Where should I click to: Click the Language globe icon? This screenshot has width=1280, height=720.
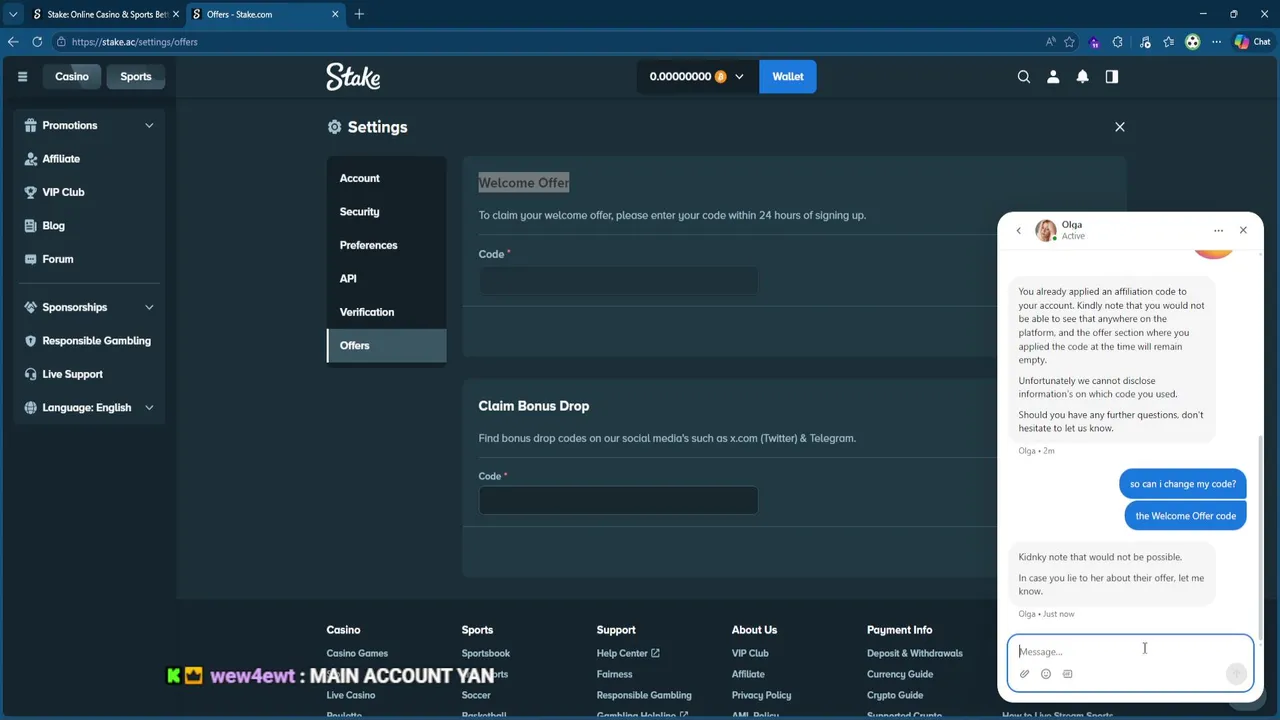pyautogui.click(x=31, y=408)
